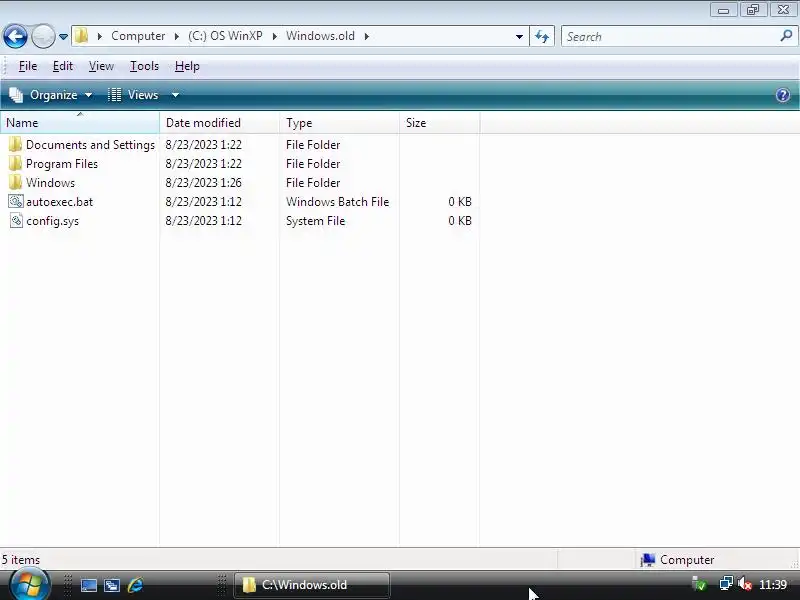
Task: Click the C:\Windows.old taskbar button
Action: point(311,585)
